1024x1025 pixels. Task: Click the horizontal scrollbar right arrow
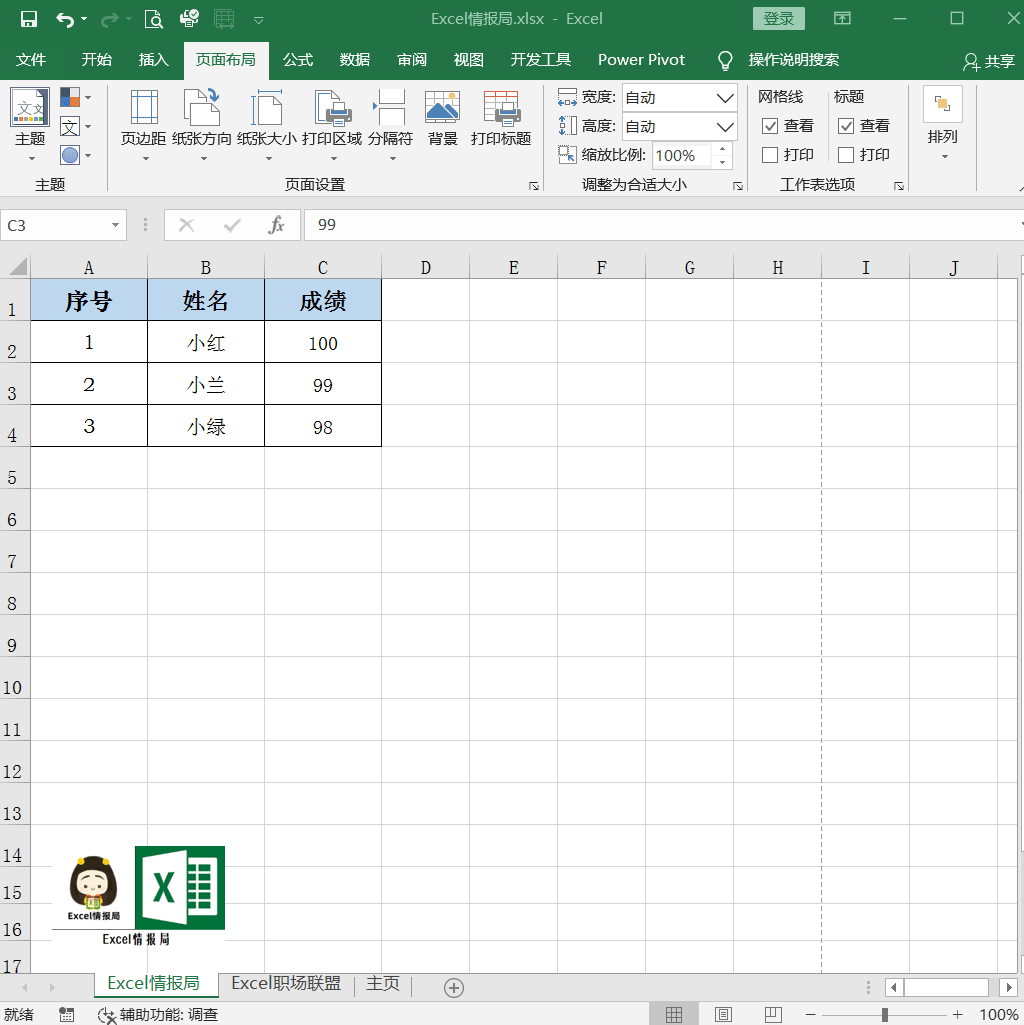pyautogui.click(x=1008, y=987)
